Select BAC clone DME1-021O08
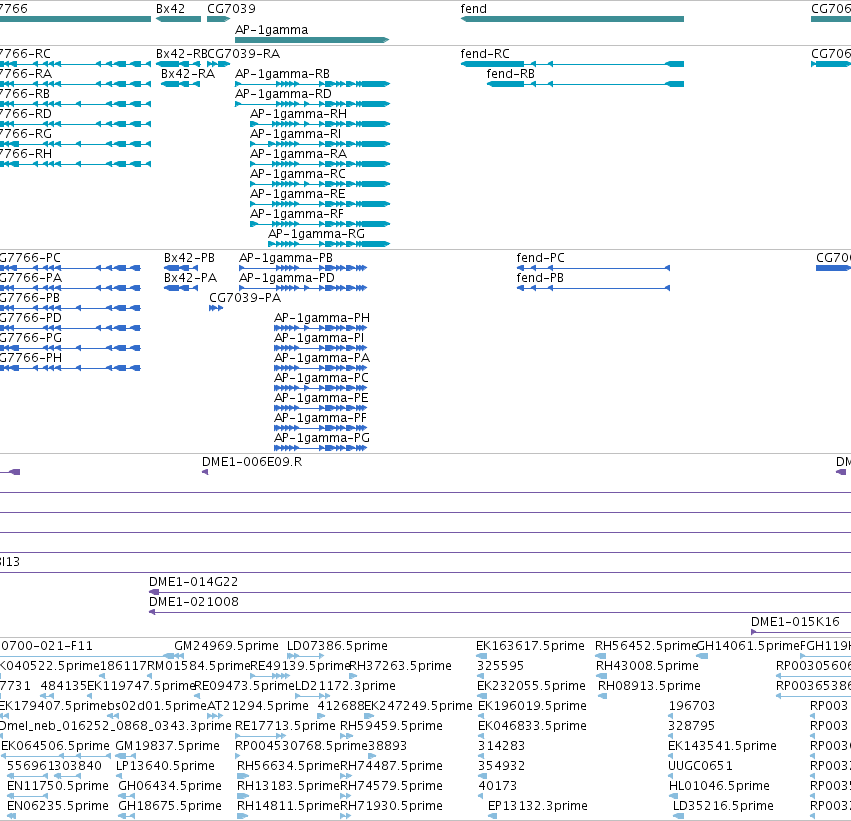This screenshot has width=851, height=821. [x=194, y=602]
